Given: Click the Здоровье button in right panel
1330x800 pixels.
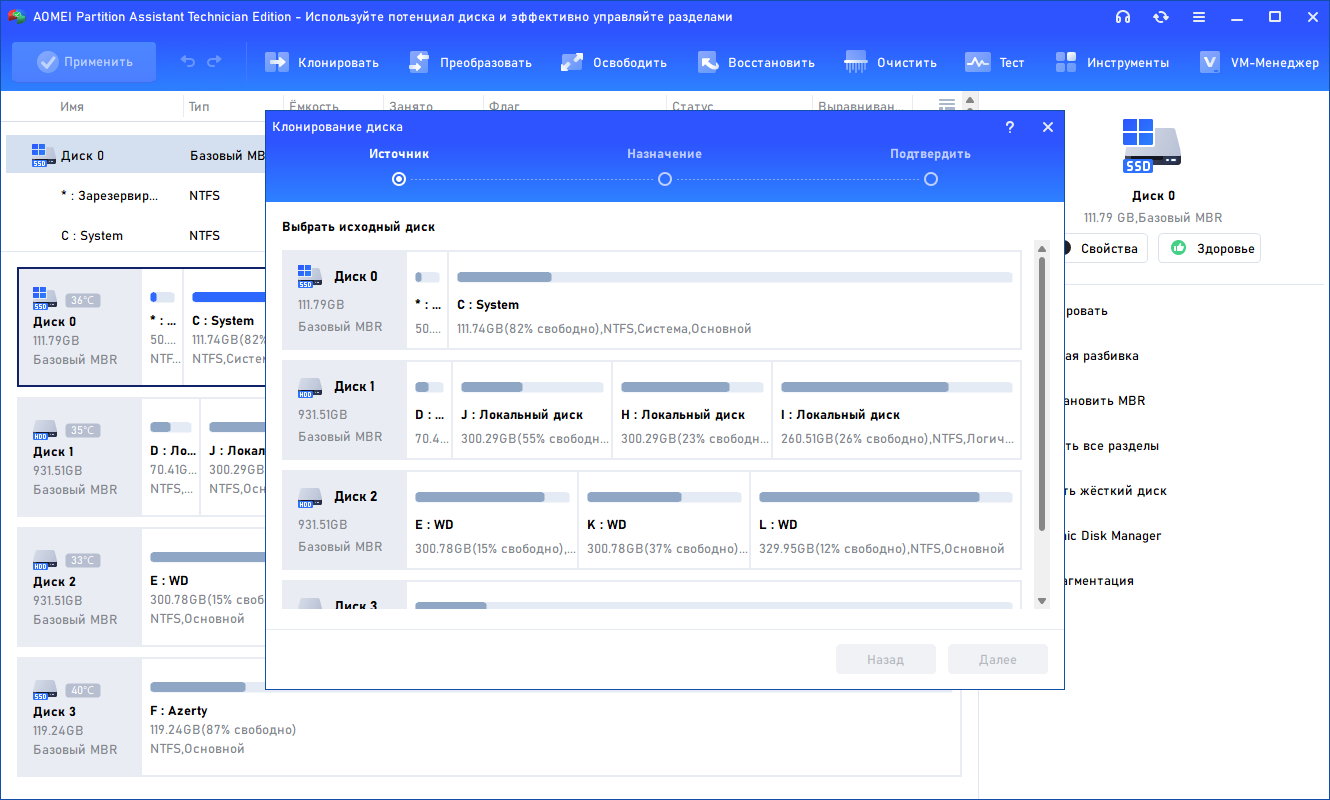Looking at the screenshot, I should coord(1209,249).
